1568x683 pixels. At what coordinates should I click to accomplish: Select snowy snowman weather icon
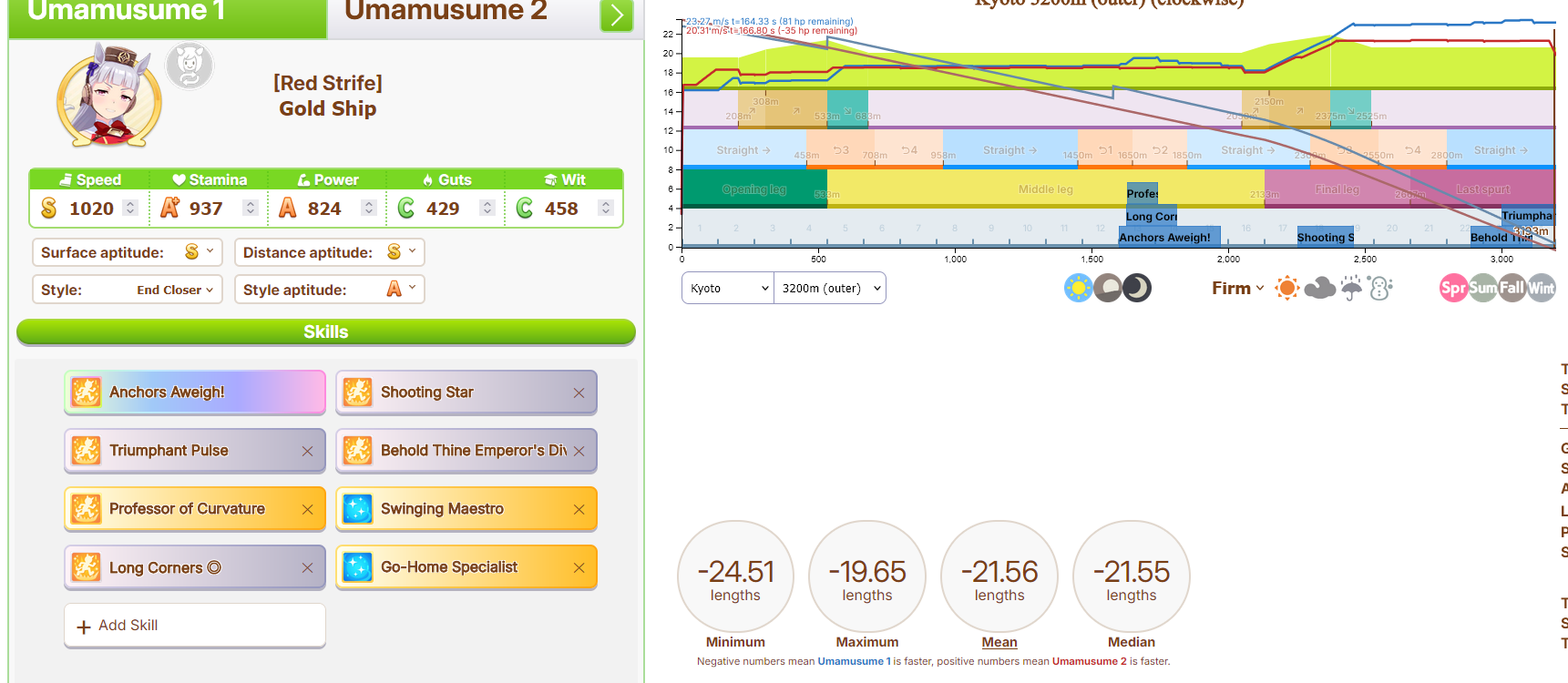coord(1380,289)
